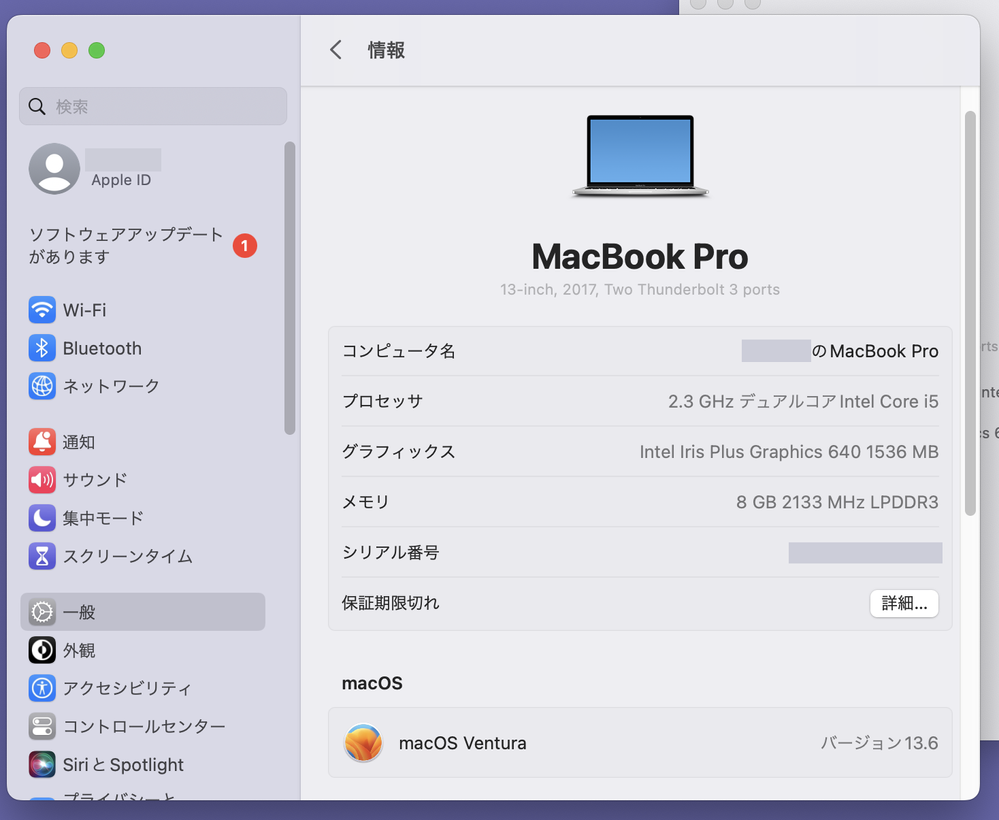Screen dimensions: 999x820
Task: Click the red update badge
Action: (245, 245)
